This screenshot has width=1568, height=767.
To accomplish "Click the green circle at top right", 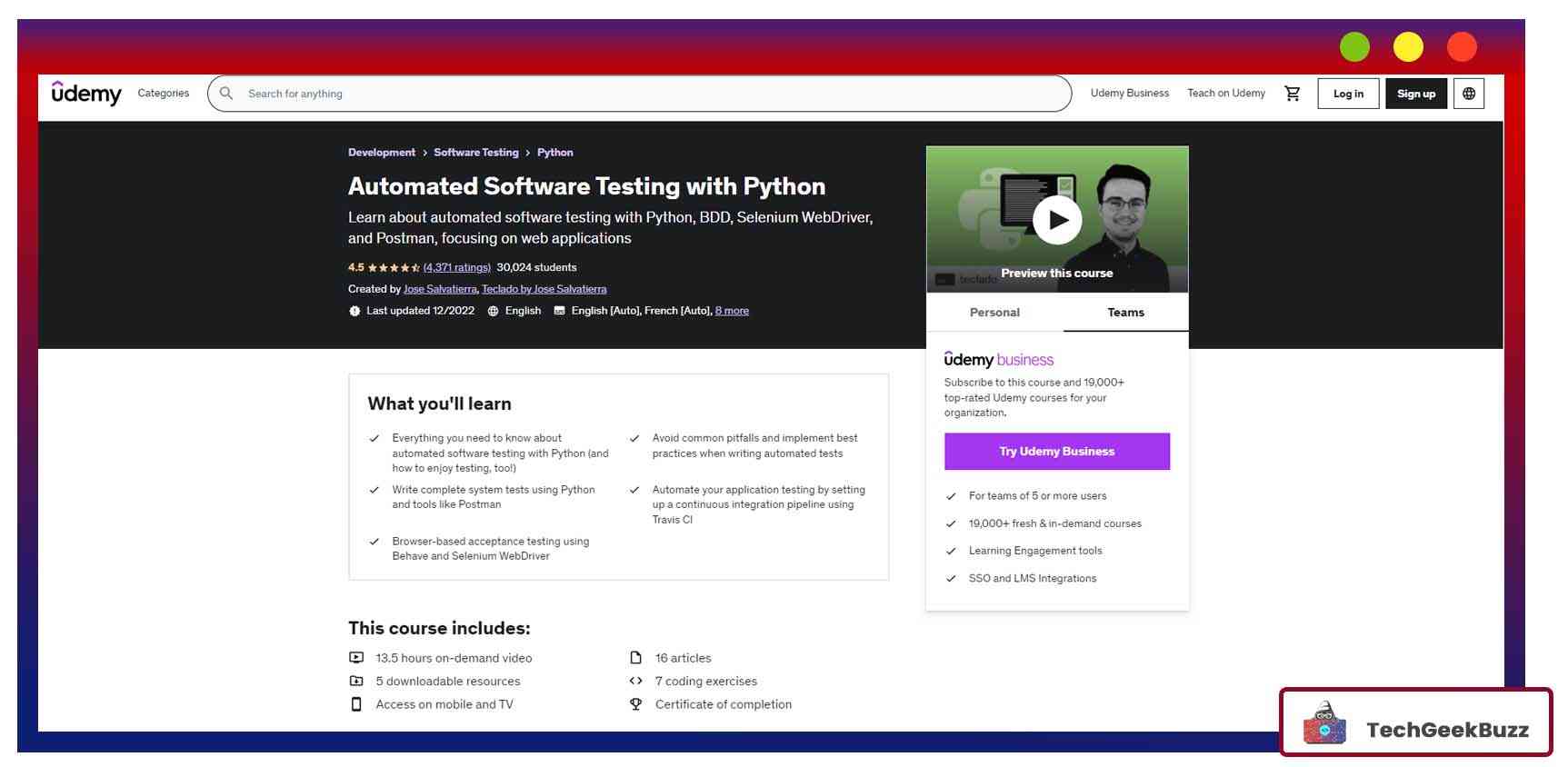I will click(x=1353, y=47).
